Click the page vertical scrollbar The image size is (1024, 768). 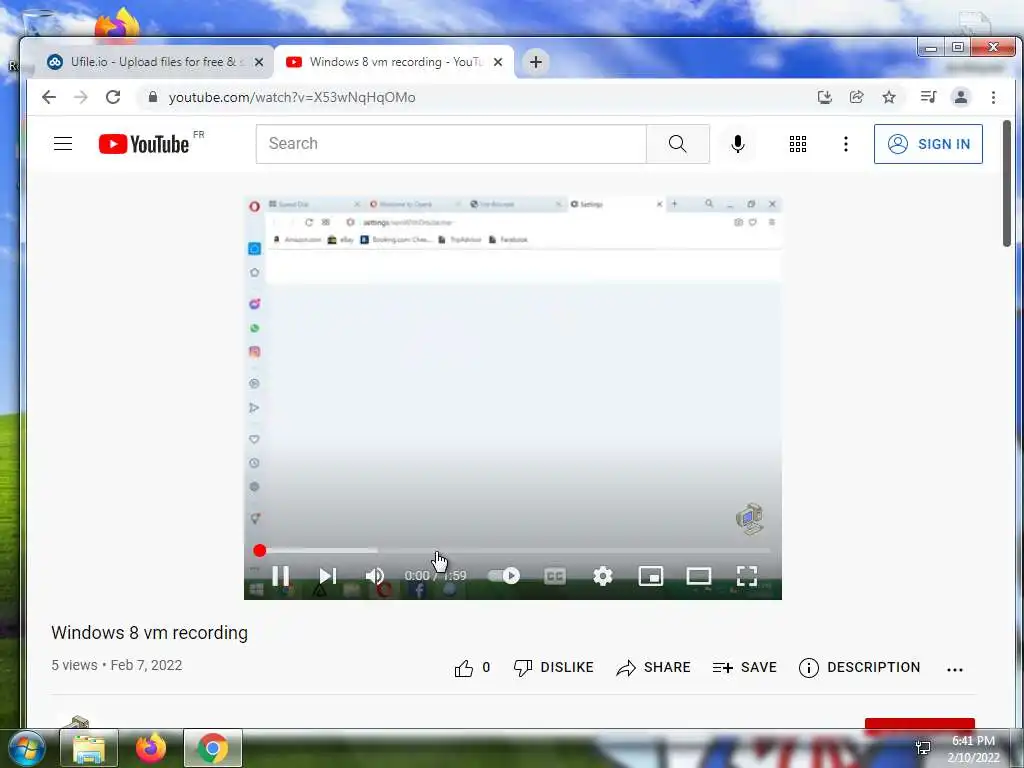pyautogui.click(x=1007, y=183)
